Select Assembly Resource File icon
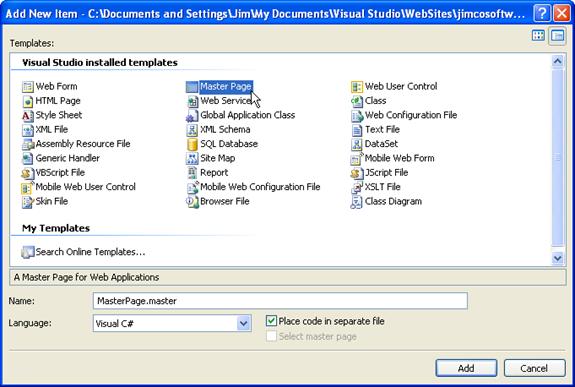The height and width of the screenshot is (387, 575). (28, 144)
